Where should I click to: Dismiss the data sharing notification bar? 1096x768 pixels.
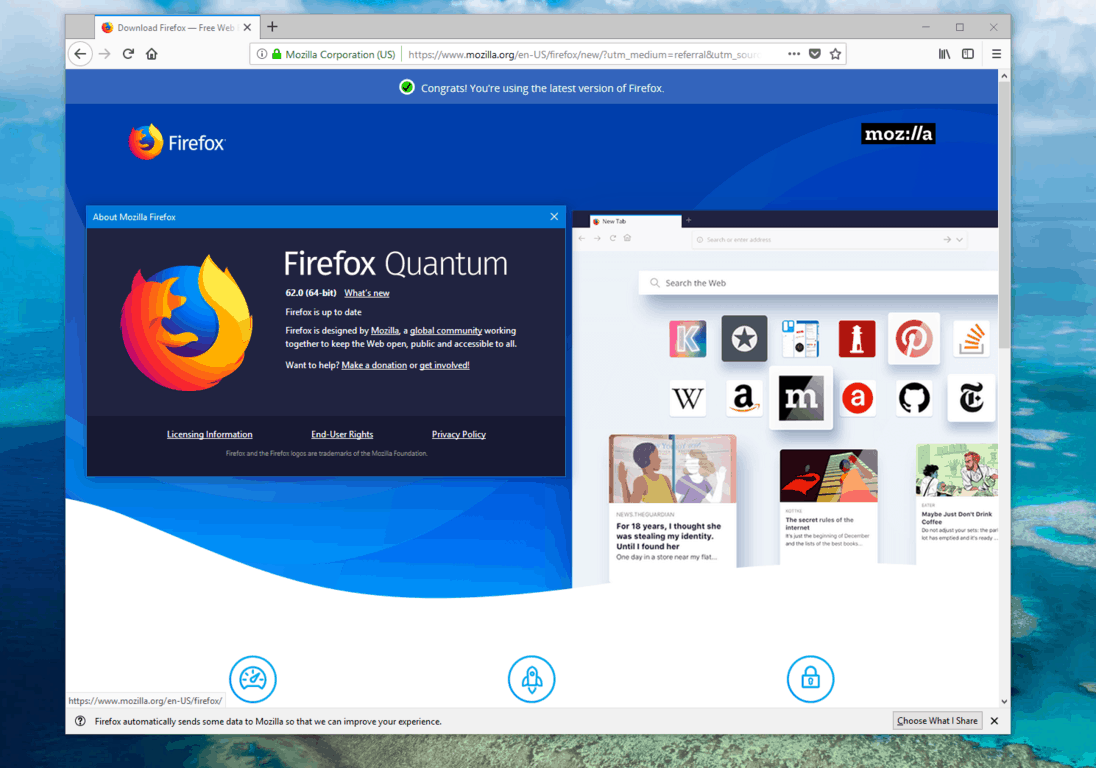[994, 721]
